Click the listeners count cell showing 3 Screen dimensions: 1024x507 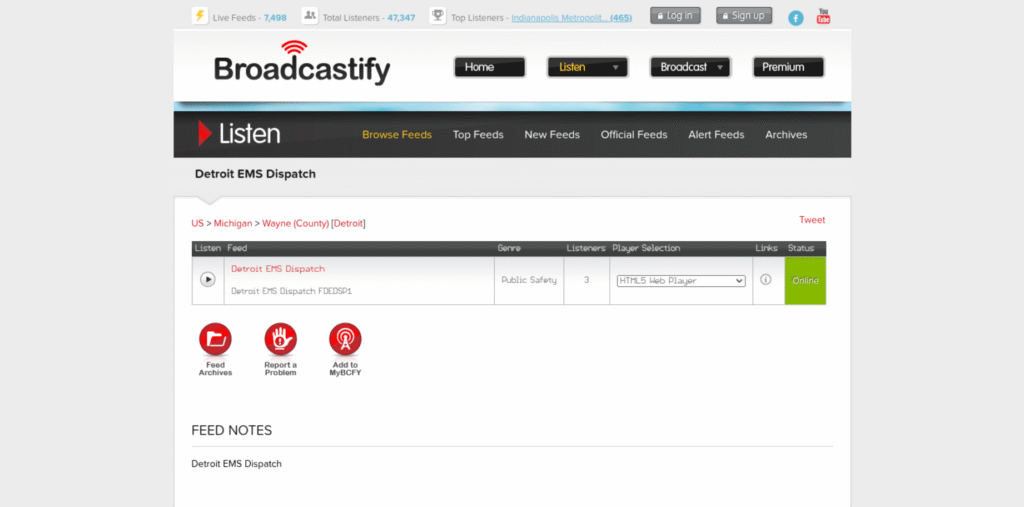pyautogui.click(x=586, y=280)
